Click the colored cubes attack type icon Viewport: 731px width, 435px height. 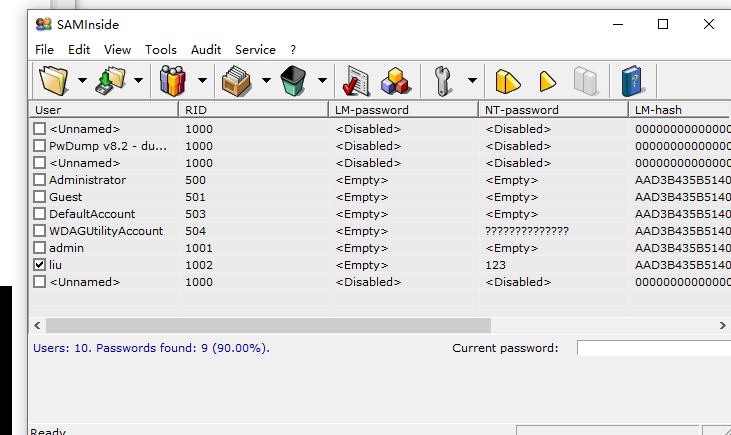click(x=395, y=81)
